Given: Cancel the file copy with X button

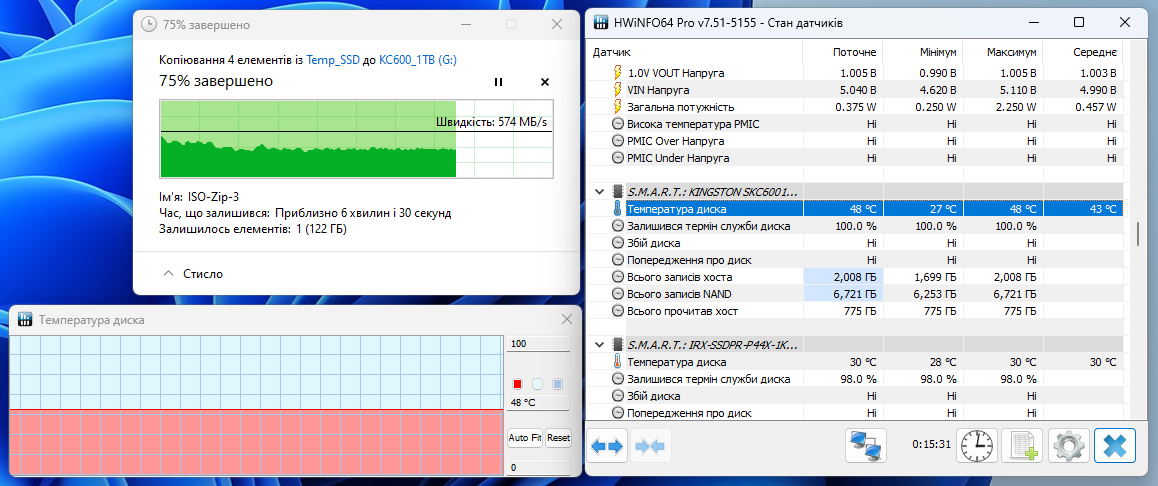Looking at the screenshot, I should 545,82.
